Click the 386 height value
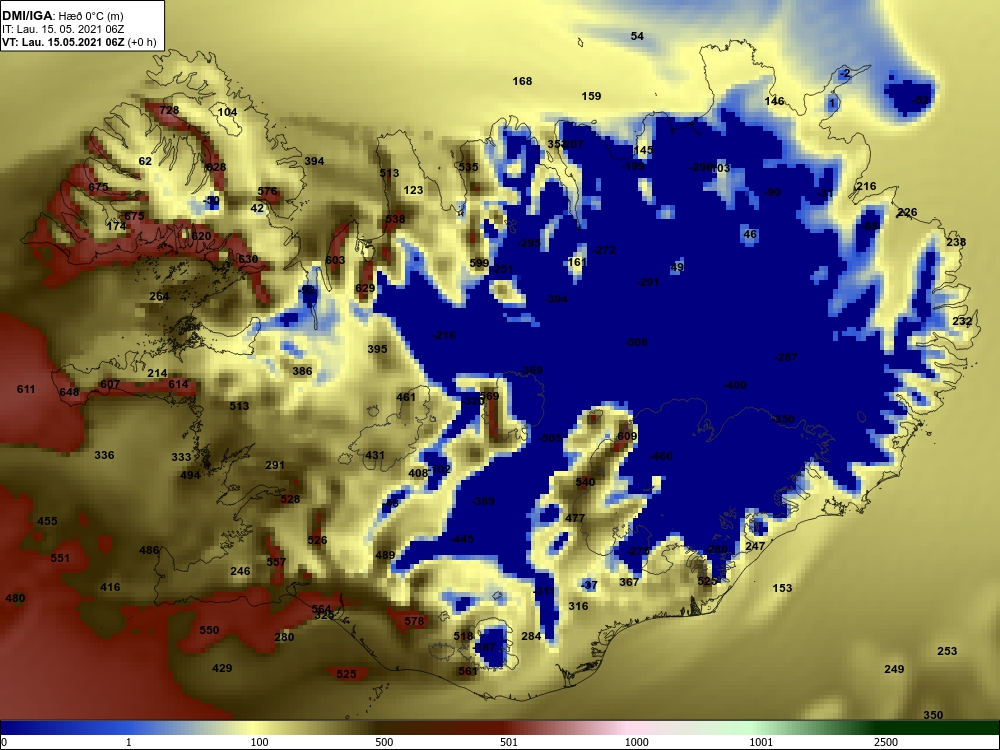1000x750 pixels. 302,371
